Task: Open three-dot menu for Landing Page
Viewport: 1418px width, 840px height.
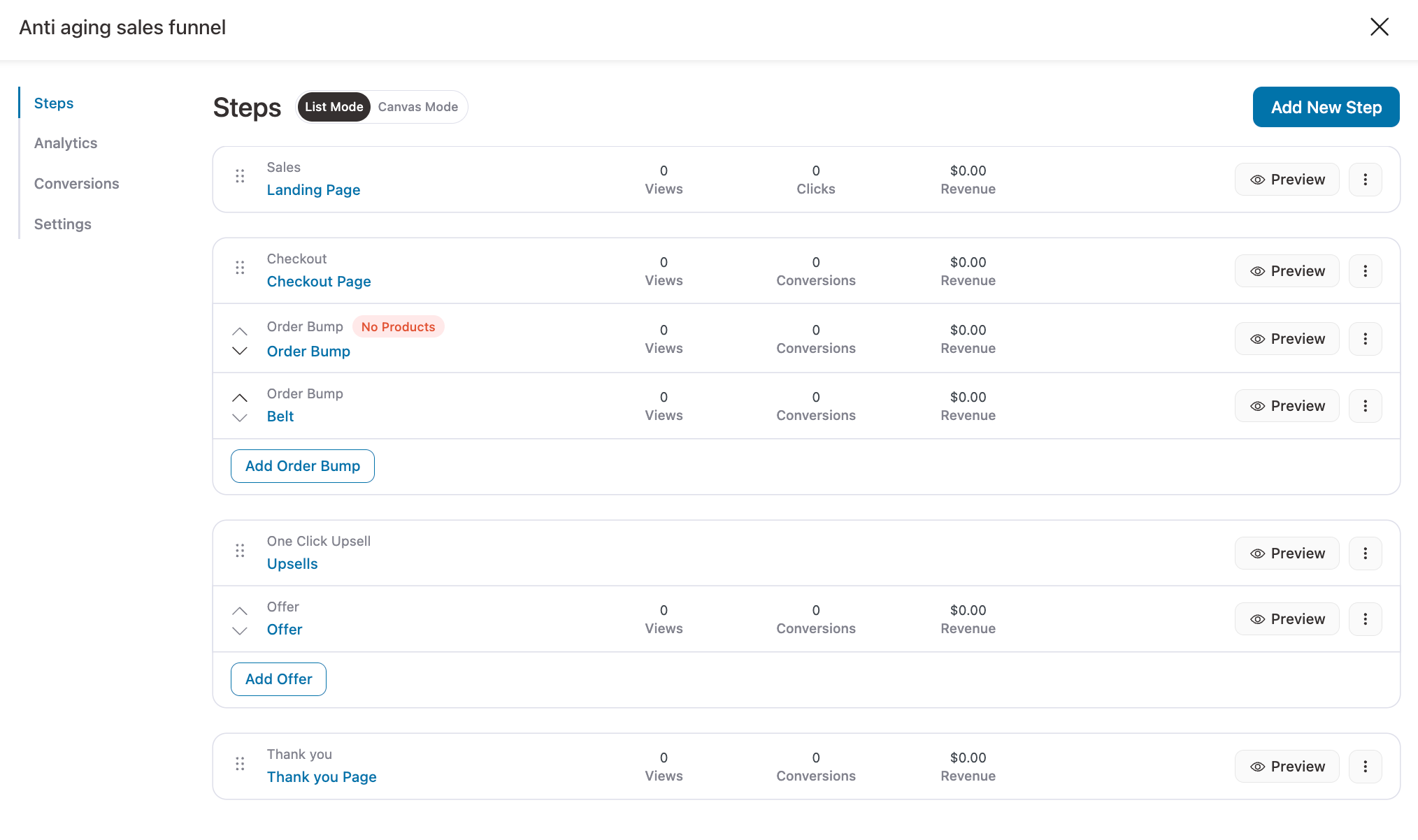Action: pos(1365,180)
